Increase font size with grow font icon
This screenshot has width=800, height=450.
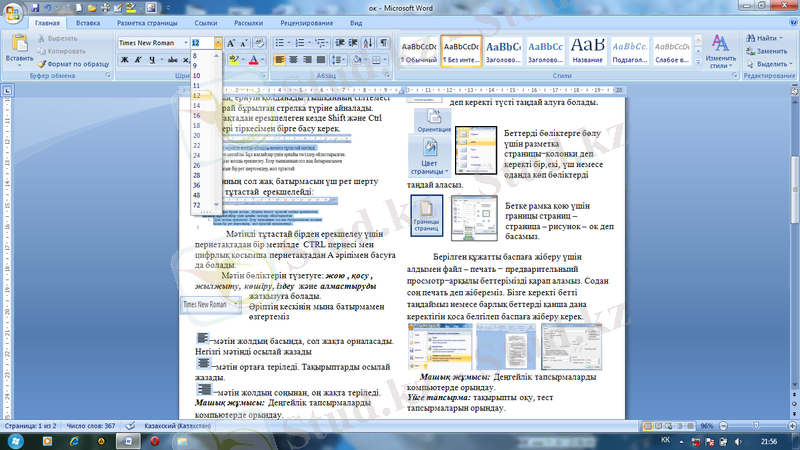(x=230, y=43)
